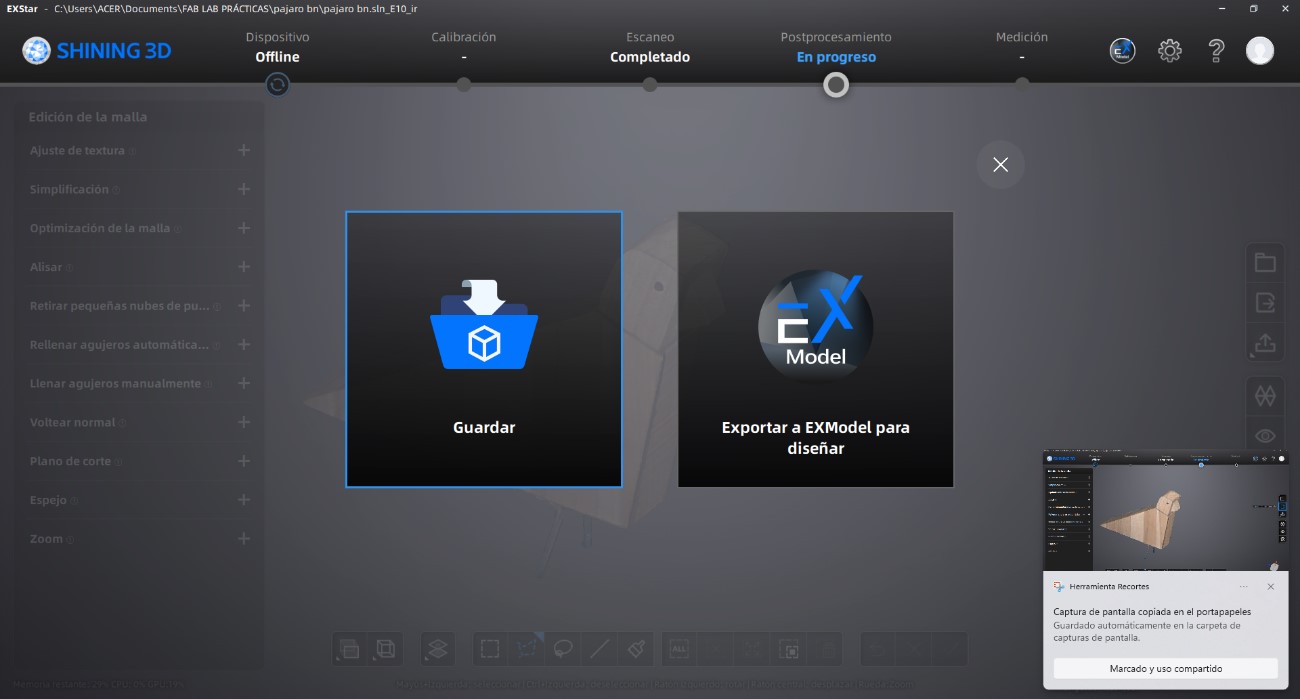
Task: Select the brush selection tool
Action: click(x=636, y=649)
